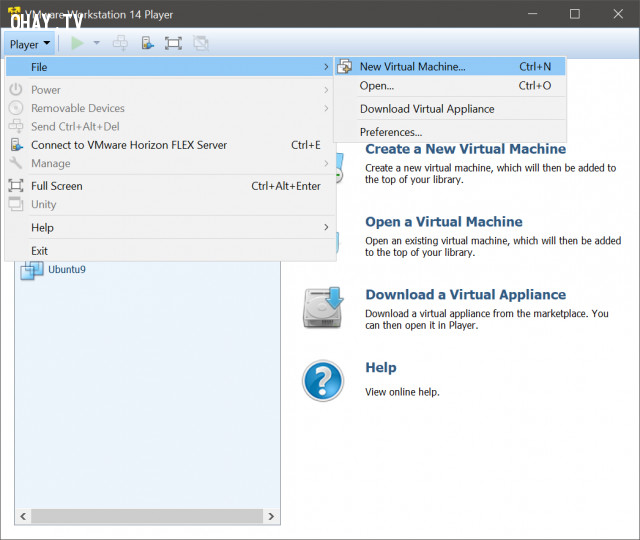Screen dimensions: 640x540
Task: Click the Horizon FLEX Server toolbar icon
Action: (x=147, y=43)
